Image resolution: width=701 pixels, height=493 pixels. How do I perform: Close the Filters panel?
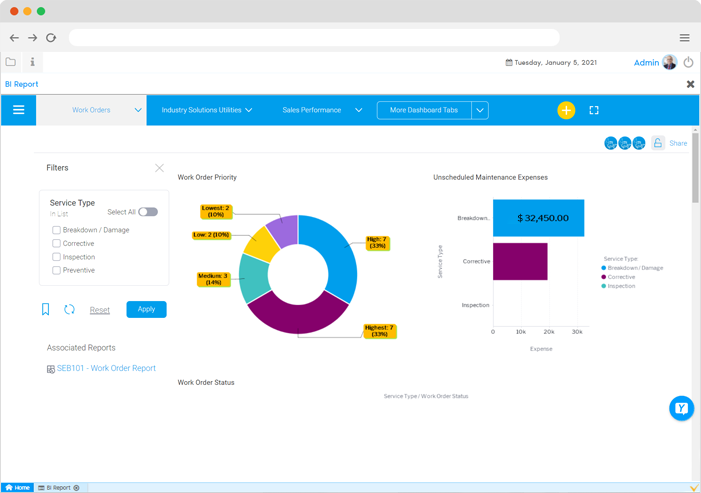(159, 168)
